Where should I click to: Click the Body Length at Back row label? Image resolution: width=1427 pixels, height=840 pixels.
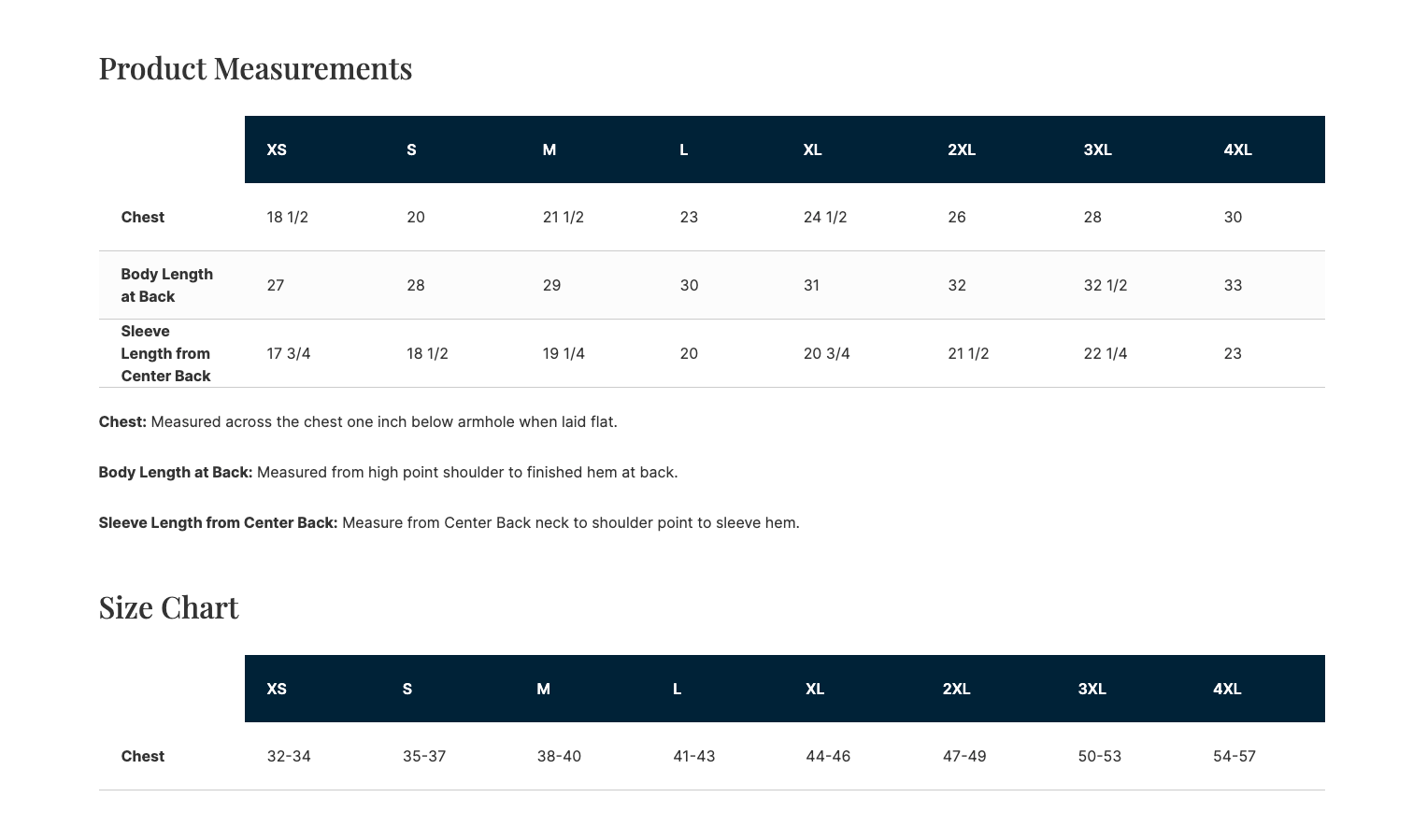click(x=166, y=285)
